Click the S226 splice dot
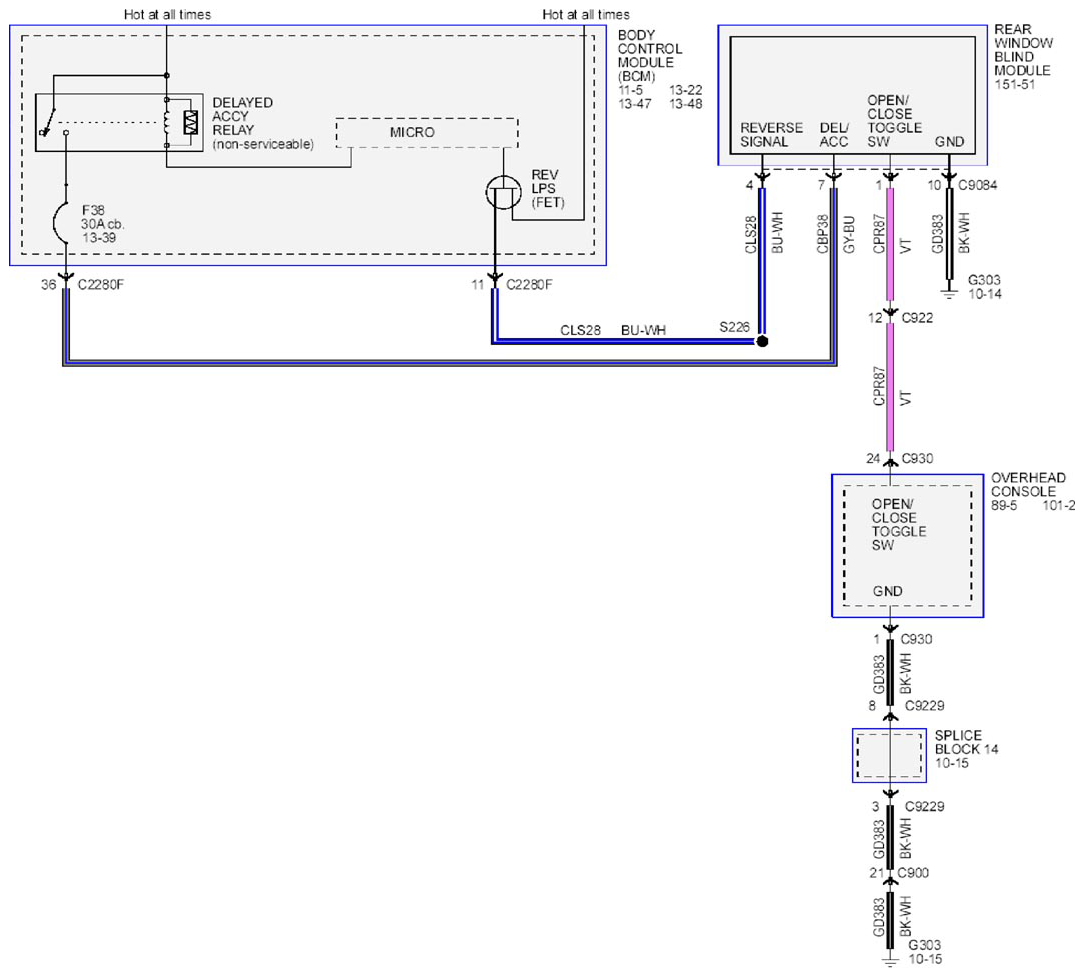1084x977 pixels. (762, 341)
